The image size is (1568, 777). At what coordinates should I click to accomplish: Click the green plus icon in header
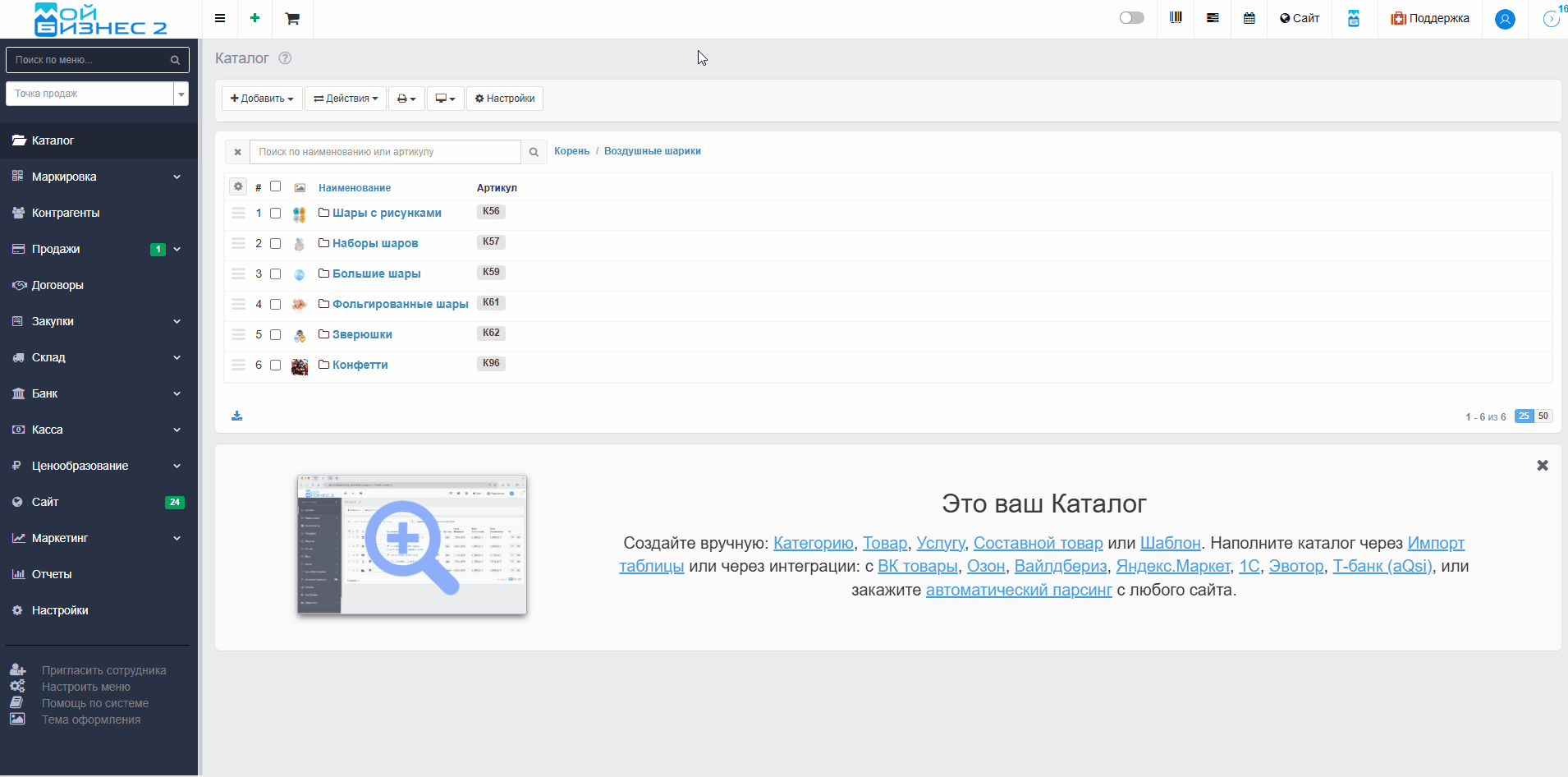click(254, 18)
